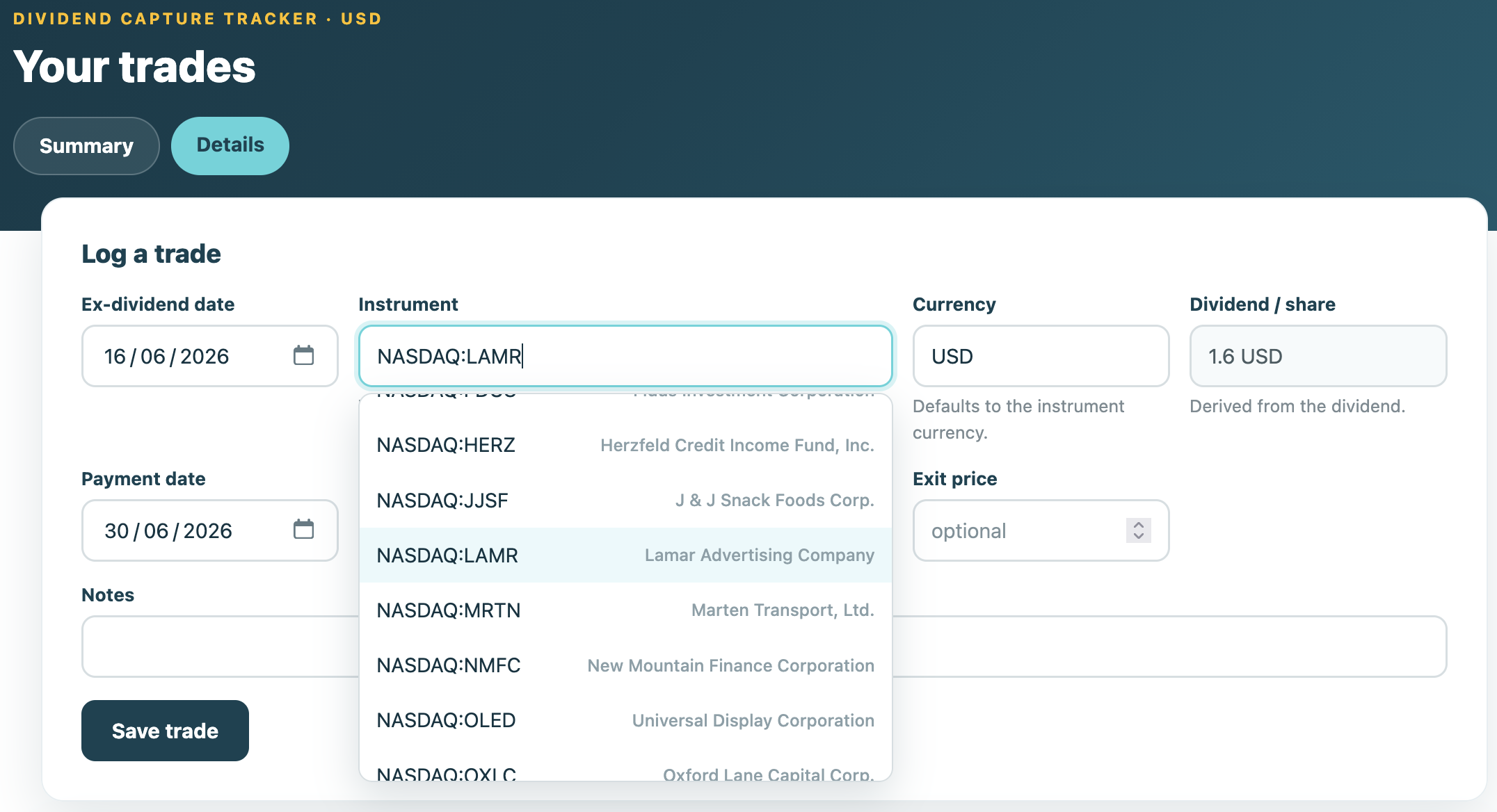Choose NASDAQ:LAMR Lamar Advertising Company option

point(625,555)
